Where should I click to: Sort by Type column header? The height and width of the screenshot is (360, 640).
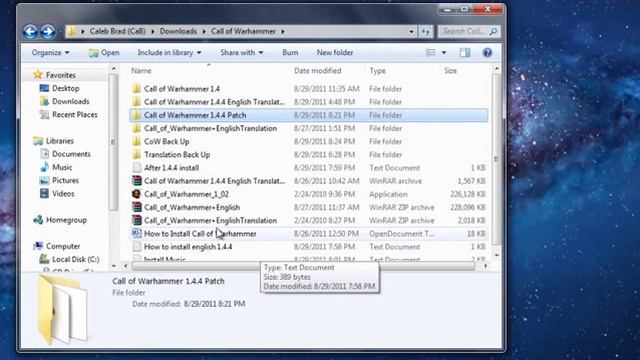[378, 71]
